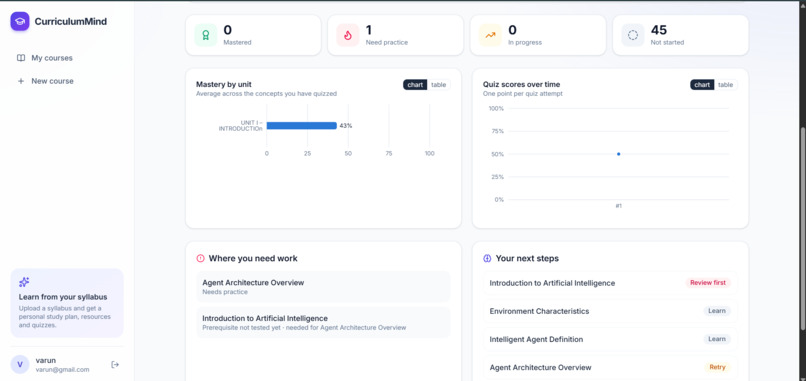Viewport: 806px width, 381px height.
Task: Open Intelligent Agent Definition next step
Action: (x=610, y=339)
